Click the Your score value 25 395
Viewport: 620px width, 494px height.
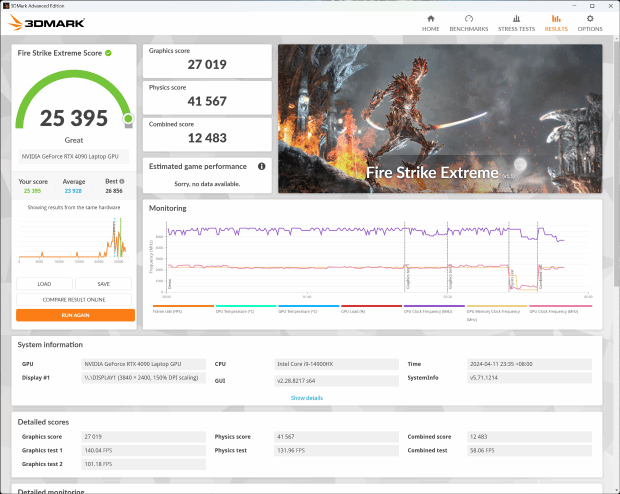coord(32,191)
